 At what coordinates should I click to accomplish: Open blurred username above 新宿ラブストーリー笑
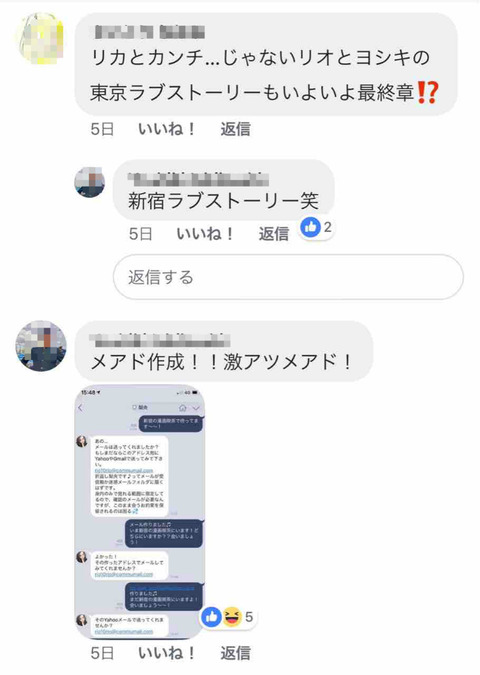coord(198,179)
